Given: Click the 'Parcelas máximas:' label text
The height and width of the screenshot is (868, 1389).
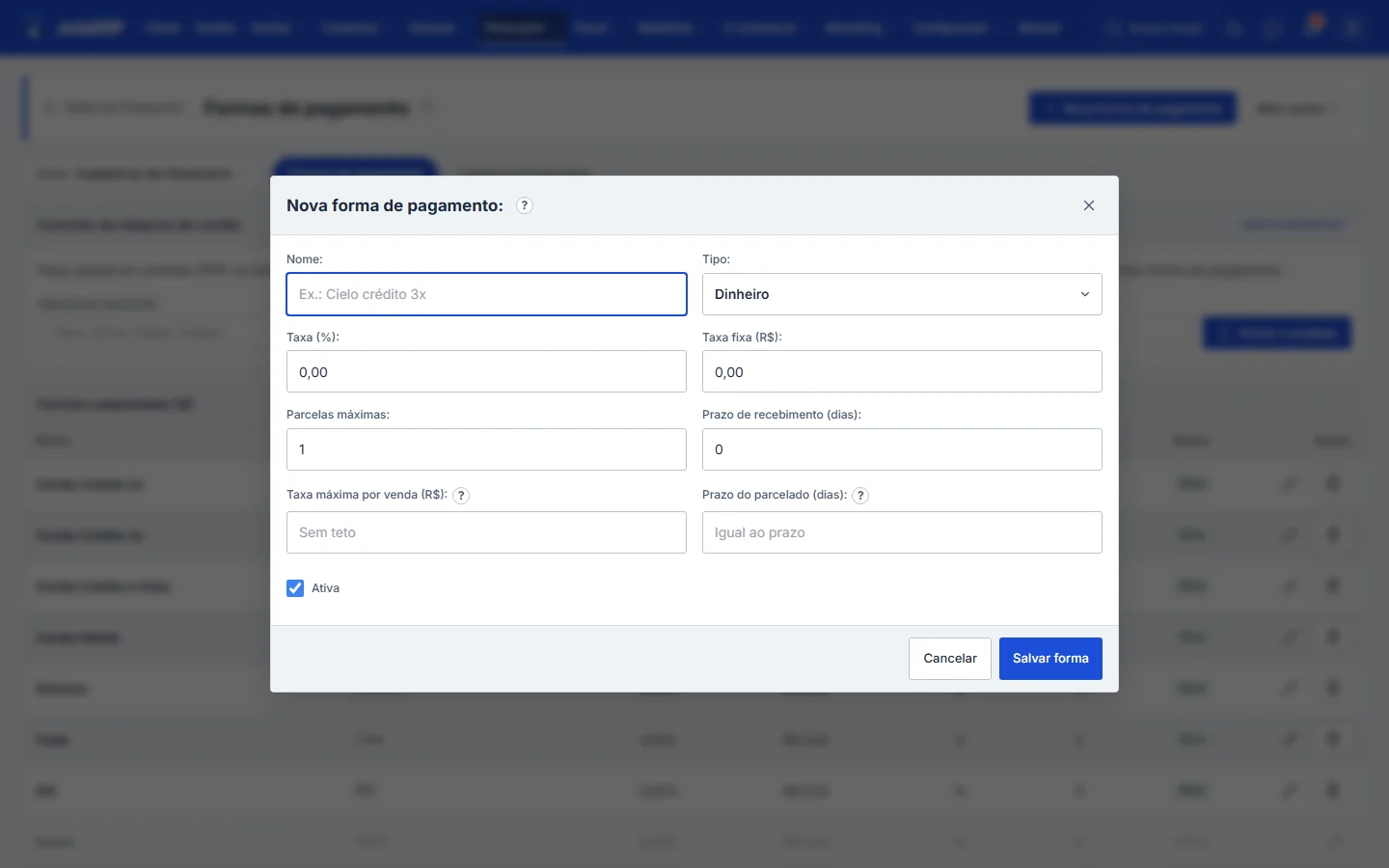Looking at the screenshot, I should click(x=338, y=415).
